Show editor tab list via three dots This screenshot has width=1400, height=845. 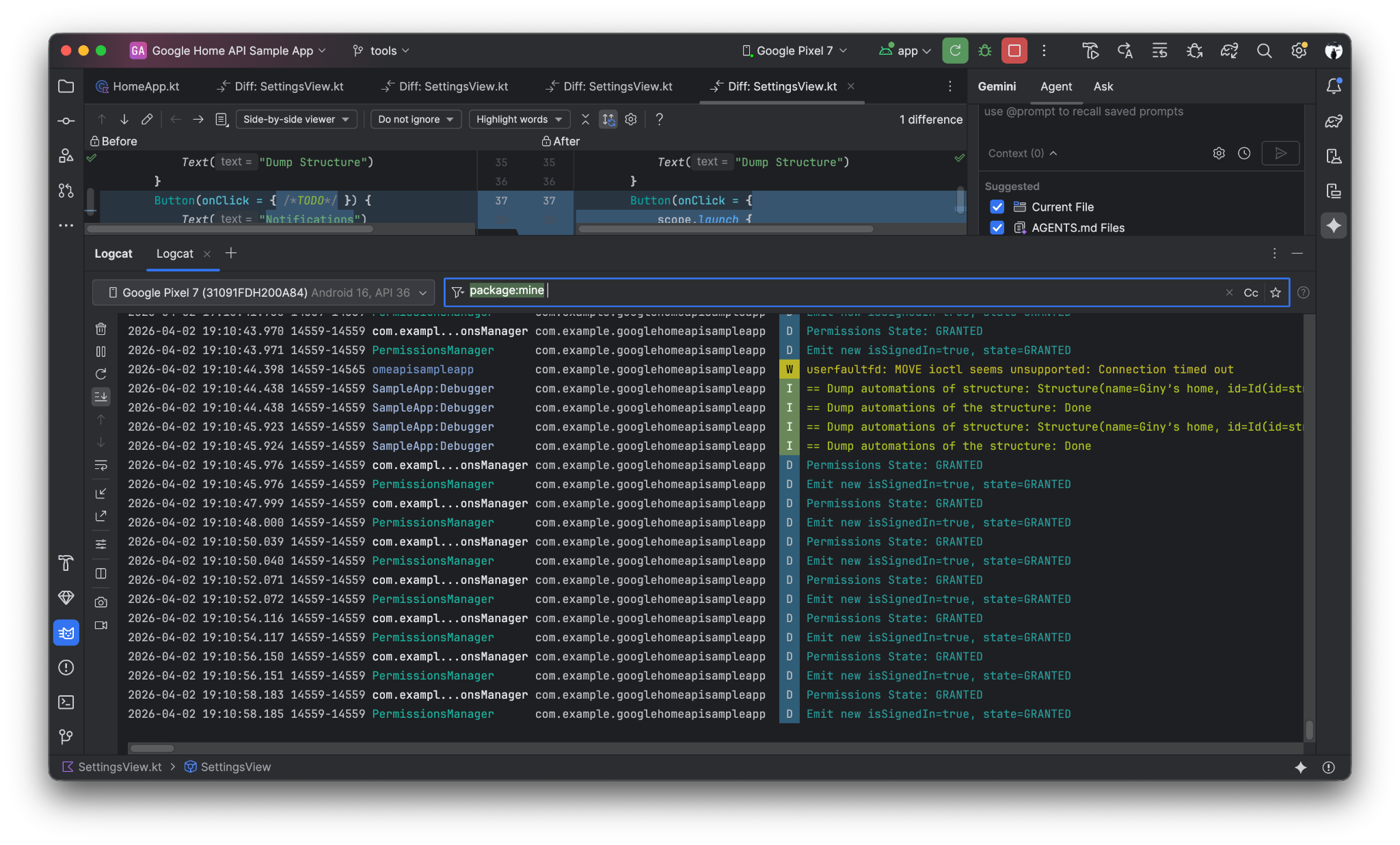[x=950, y=86]
